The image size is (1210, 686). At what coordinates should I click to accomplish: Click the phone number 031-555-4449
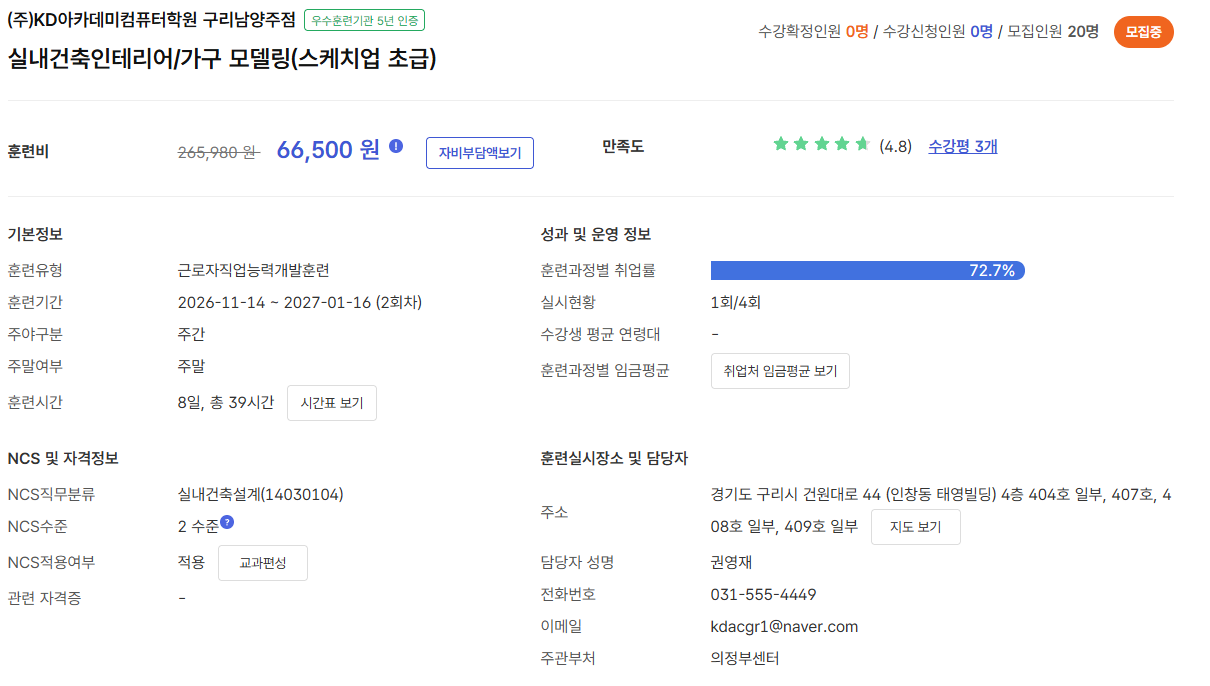pyautogui.click(x=763, y=595)
